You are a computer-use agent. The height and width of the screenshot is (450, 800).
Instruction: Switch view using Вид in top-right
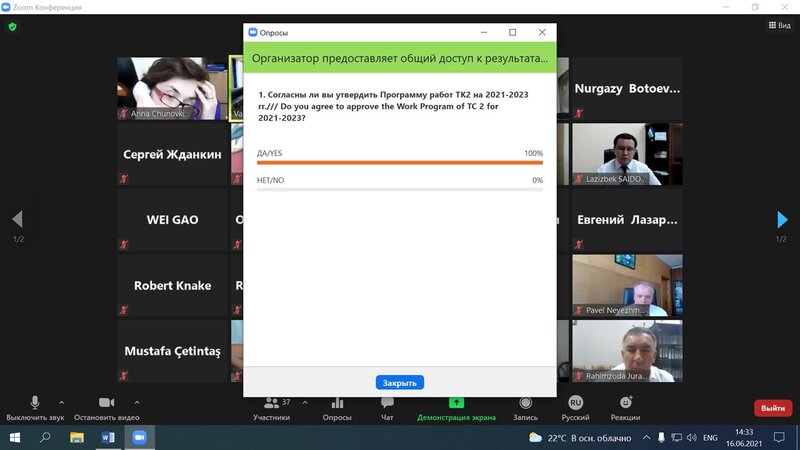tap(778, 27)
